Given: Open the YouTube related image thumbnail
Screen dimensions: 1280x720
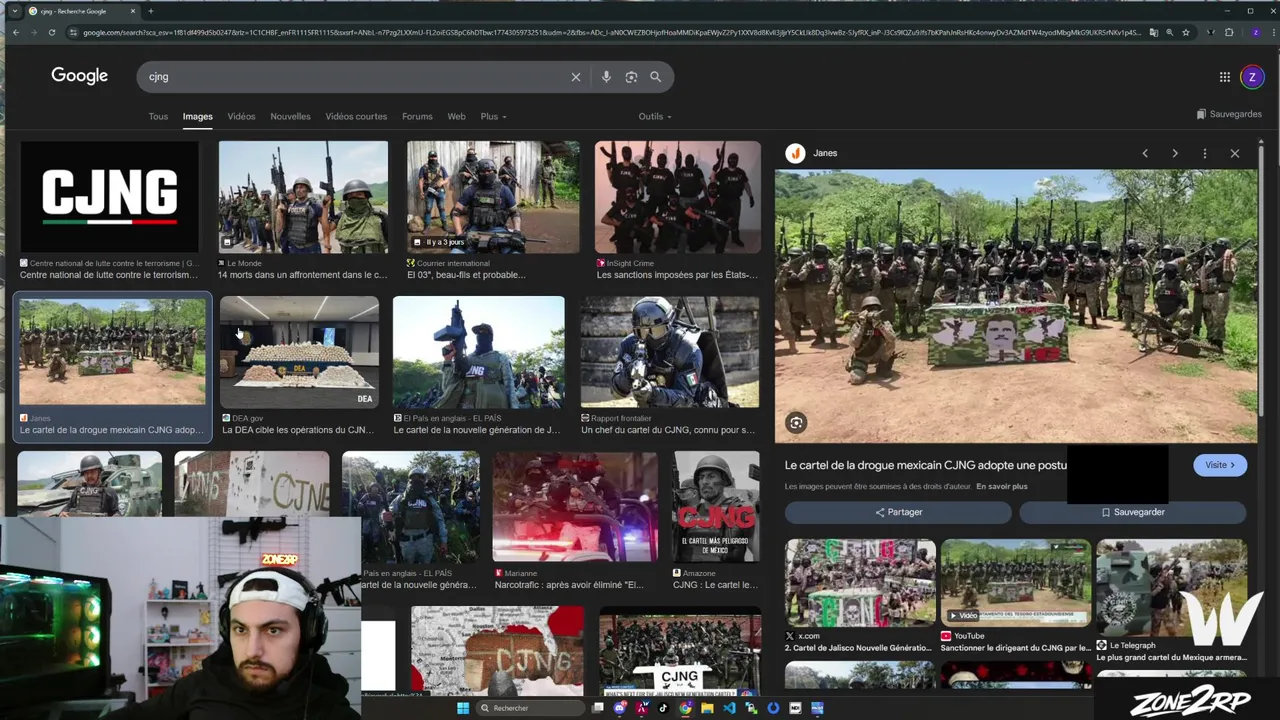Looking at the screenshot, I should click(1016, 583).
